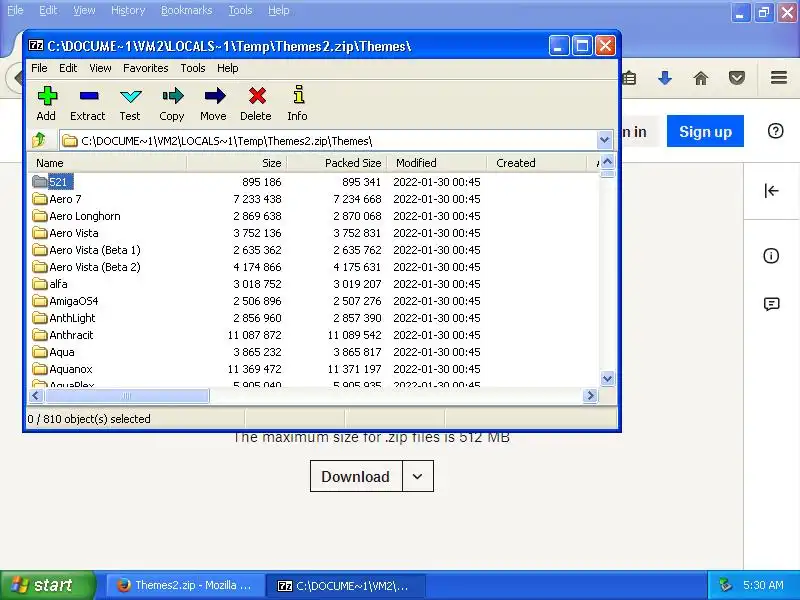Viewport: 800px width, 600px height.
Task: Open the details info circle icon
Action: [771, 256]
